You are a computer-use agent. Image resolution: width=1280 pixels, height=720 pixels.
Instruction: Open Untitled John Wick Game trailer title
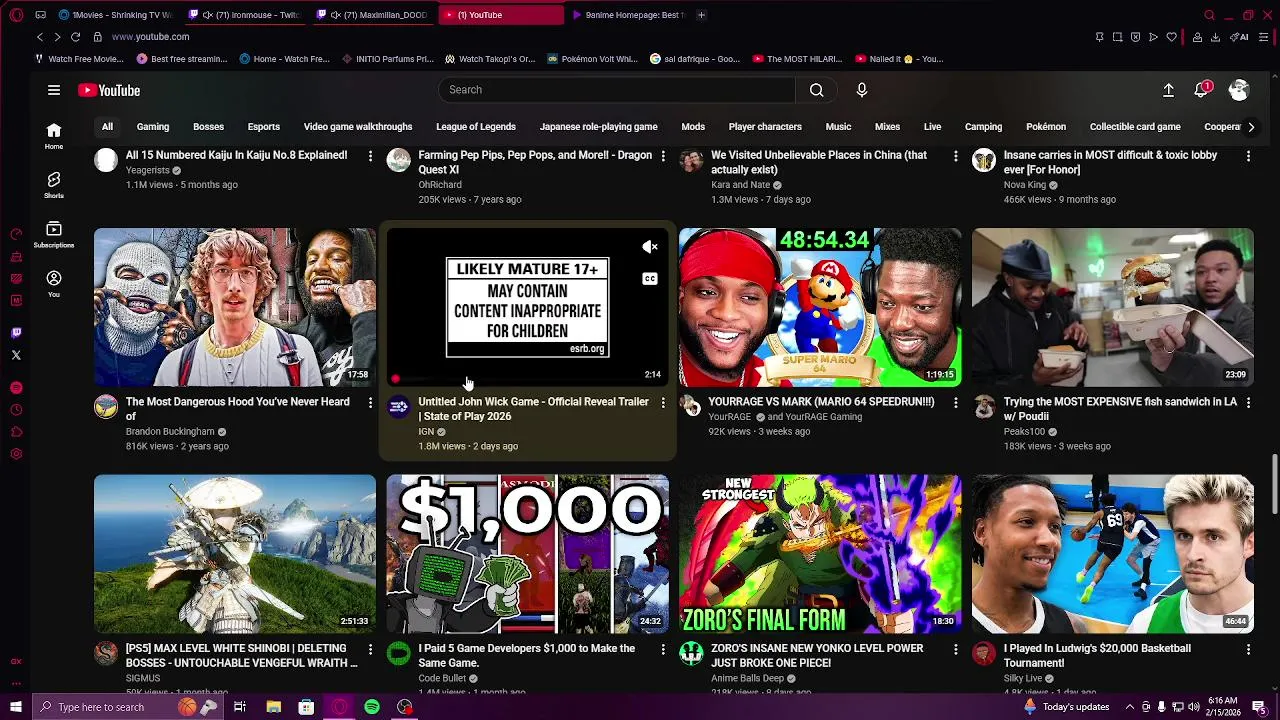pyautogui.click(x=533, y=409)
